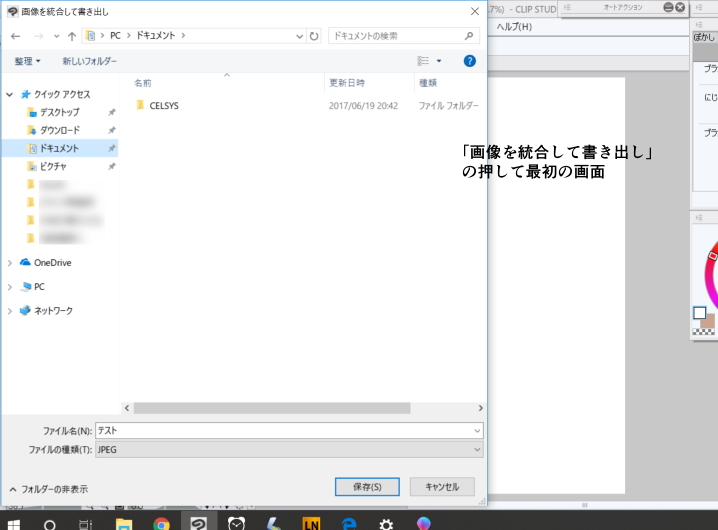718x530 pixels.
Task: Select the CELSYS folder
Action: coord(164,106)
